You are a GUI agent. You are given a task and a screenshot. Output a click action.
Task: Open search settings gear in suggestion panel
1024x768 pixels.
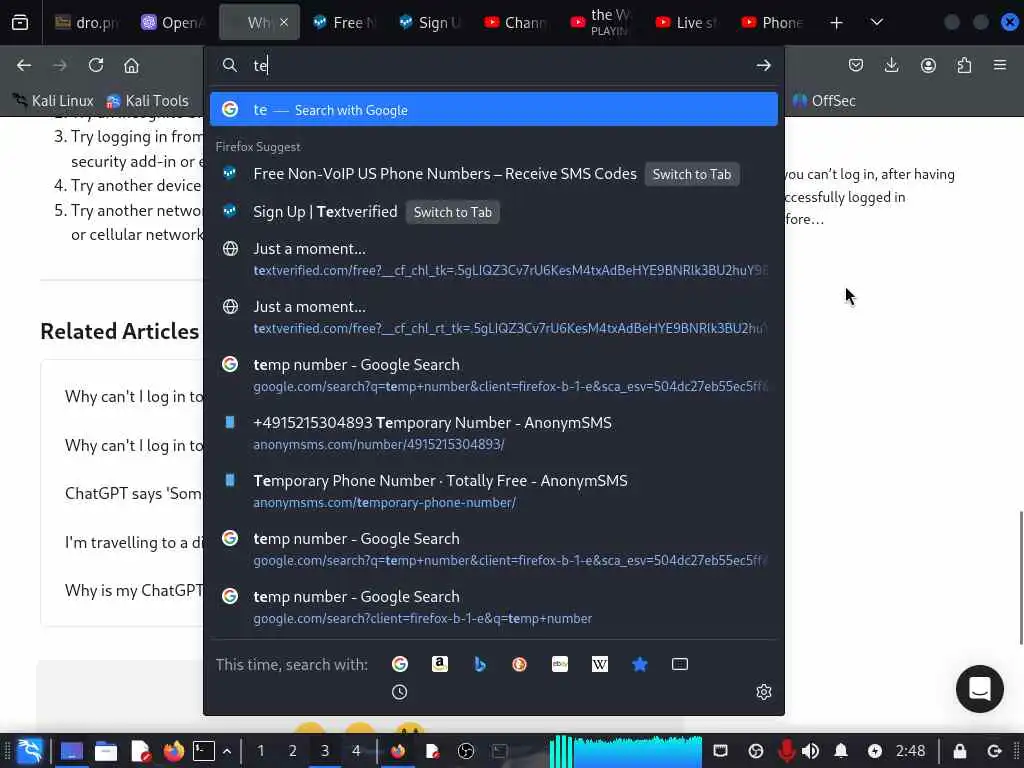point(763,692)
